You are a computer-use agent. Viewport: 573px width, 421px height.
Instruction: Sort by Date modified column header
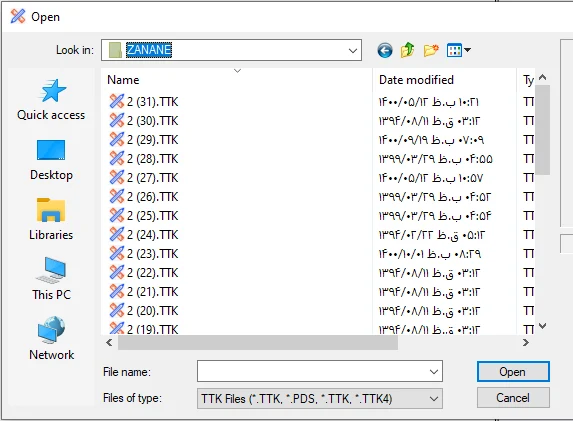pyautogui.click(x=416, y=80)
